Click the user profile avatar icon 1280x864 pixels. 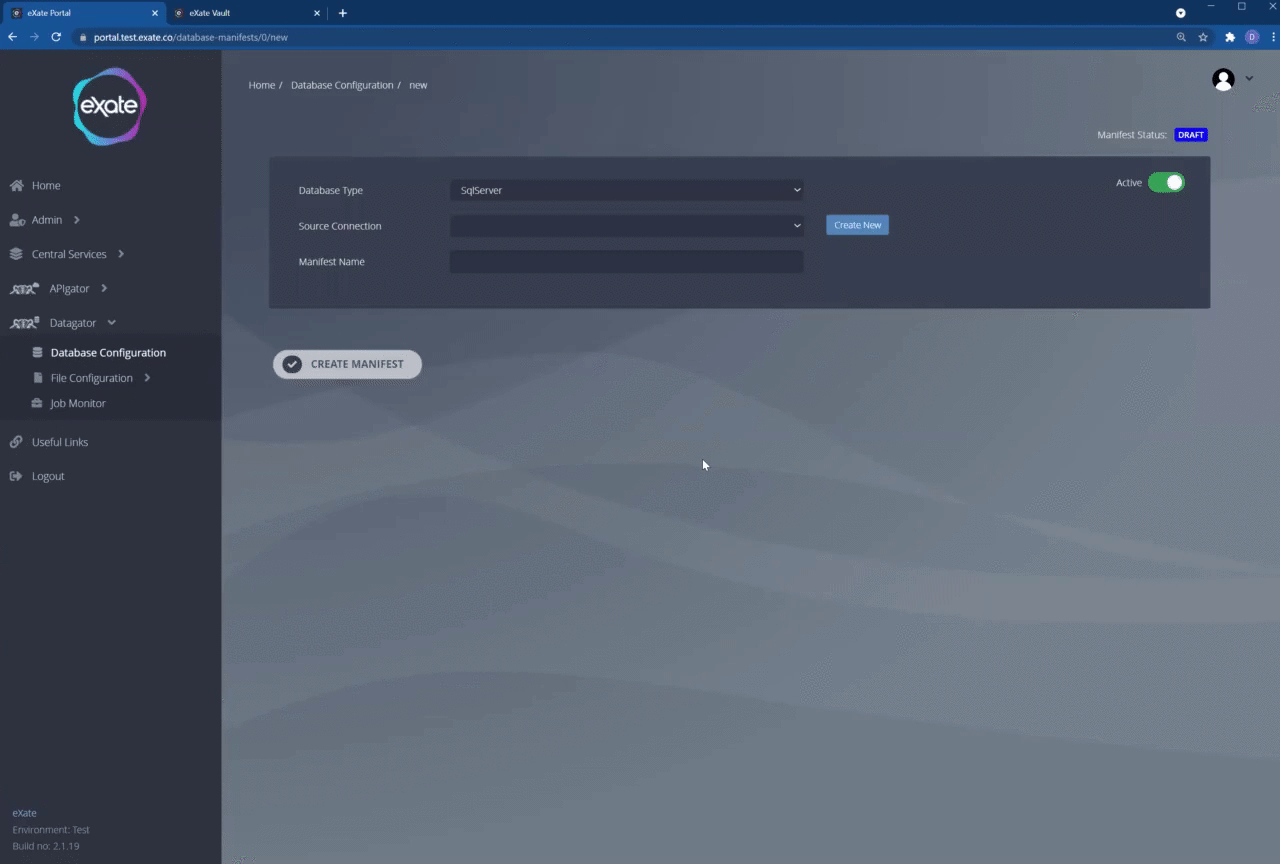[x=1222, y=80]
